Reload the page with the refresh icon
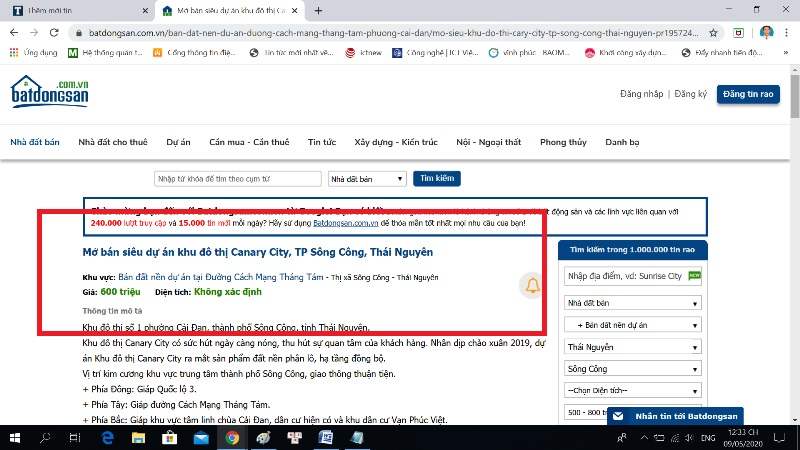This screenshot has height=450, width=800. point(56,32)
